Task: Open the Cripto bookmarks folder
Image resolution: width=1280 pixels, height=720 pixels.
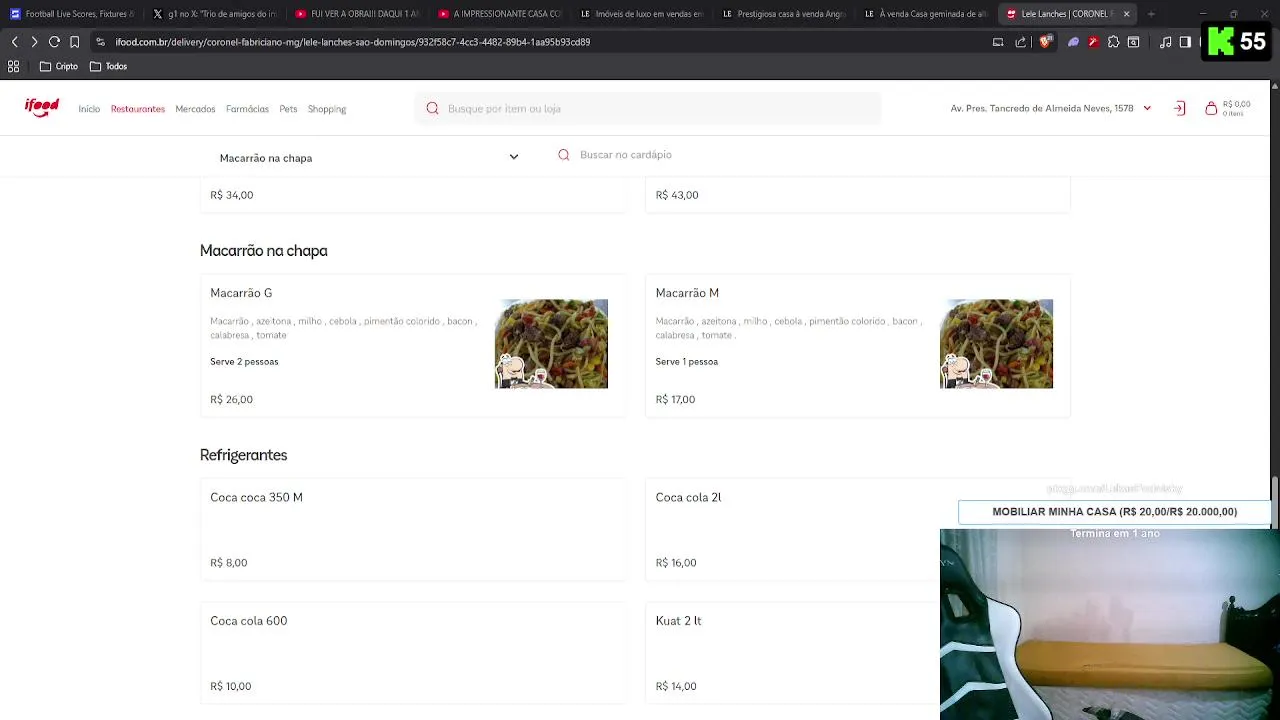Action: pyautogui.click(x=59, y=66)
